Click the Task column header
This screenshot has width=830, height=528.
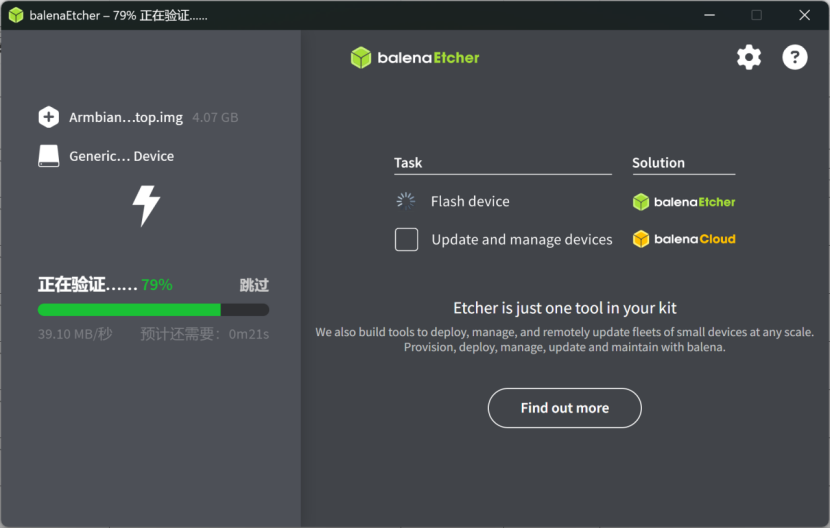point(408,163)
